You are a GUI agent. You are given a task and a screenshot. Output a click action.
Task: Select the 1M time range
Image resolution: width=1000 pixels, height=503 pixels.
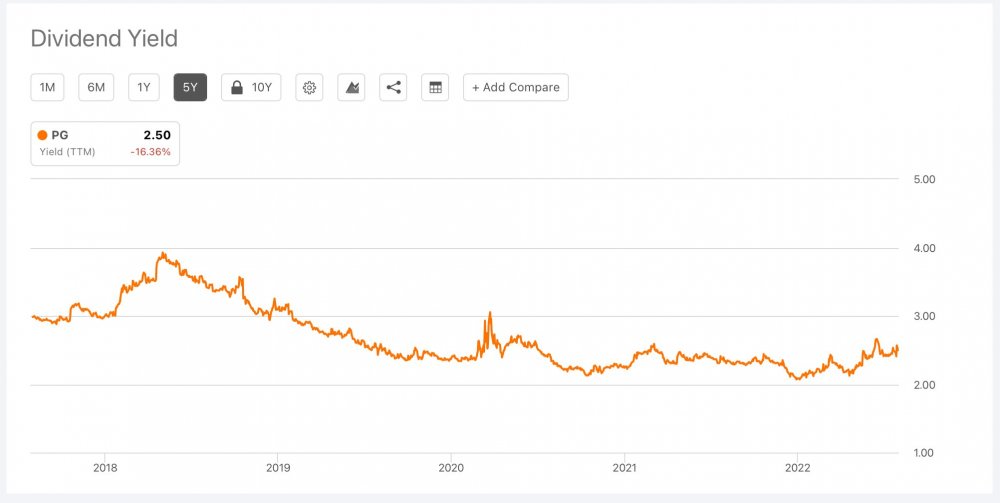click(x=47, y=88)
